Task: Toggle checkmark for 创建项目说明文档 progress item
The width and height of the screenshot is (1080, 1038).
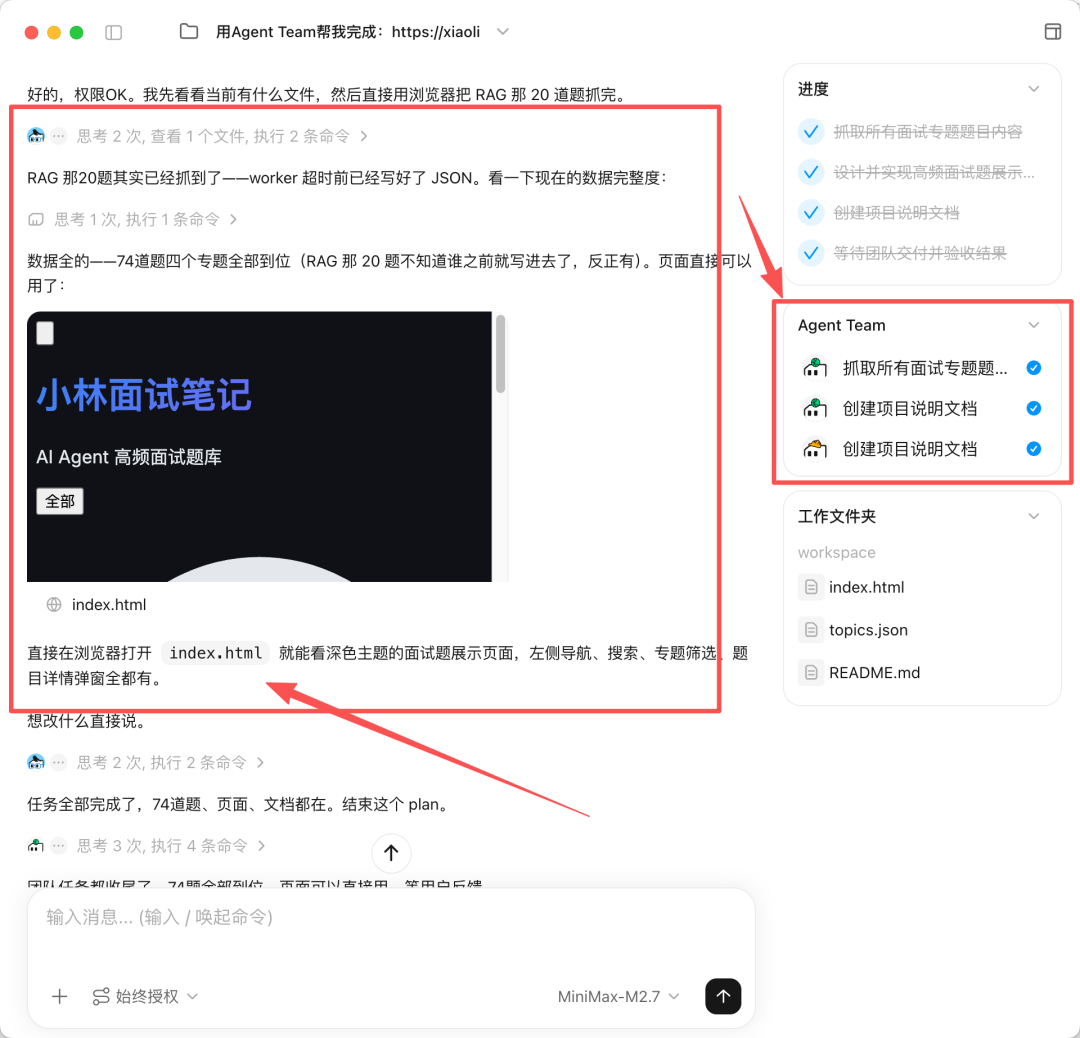Action: [x=811, y=213]
